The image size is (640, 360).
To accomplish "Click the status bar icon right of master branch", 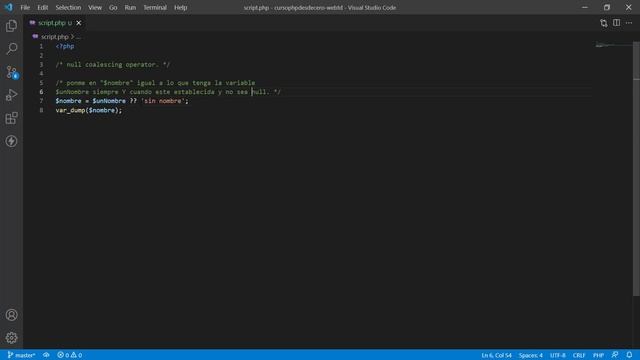I will tap(46, 355).
